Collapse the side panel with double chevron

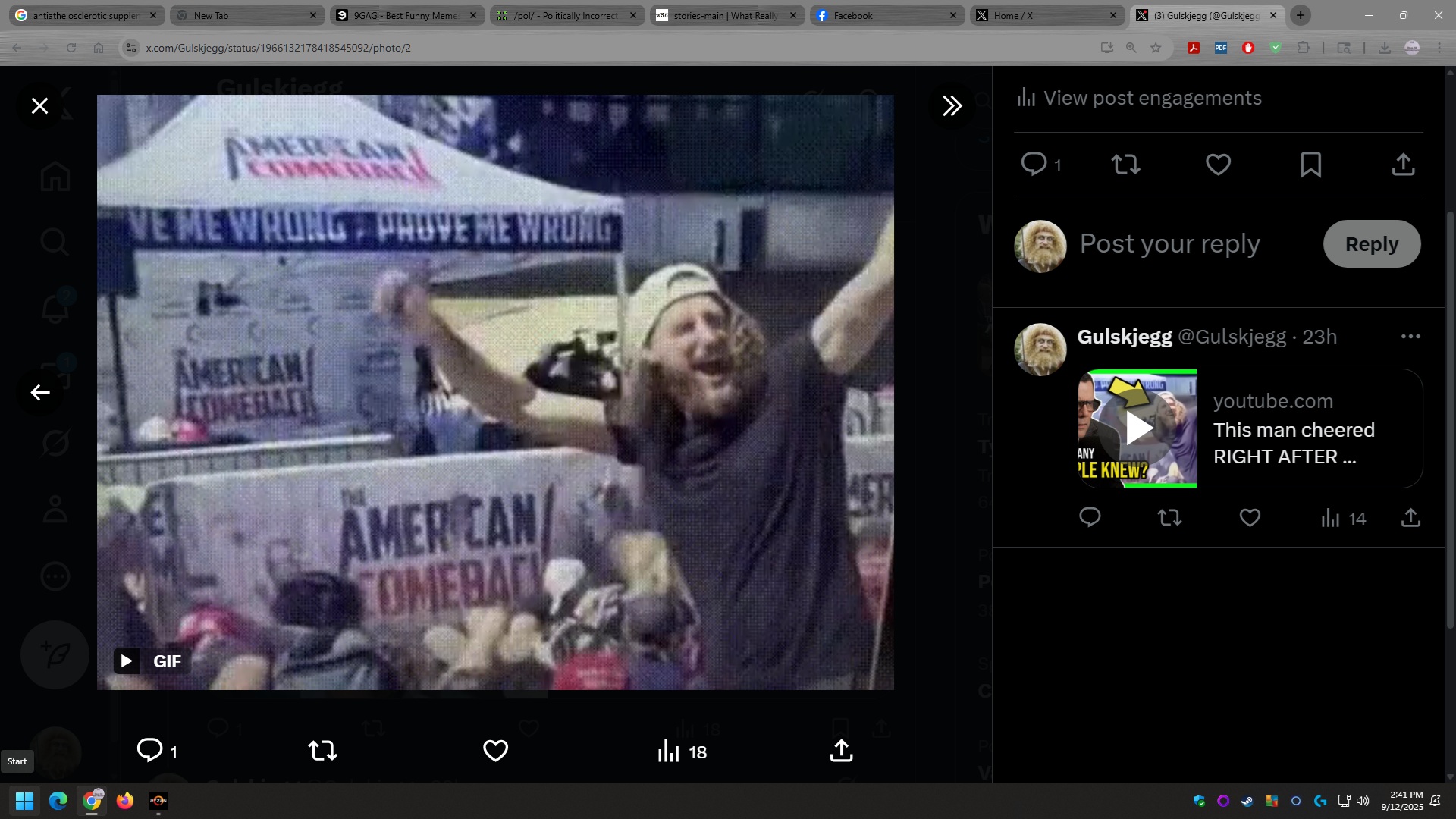click(952, 105)
